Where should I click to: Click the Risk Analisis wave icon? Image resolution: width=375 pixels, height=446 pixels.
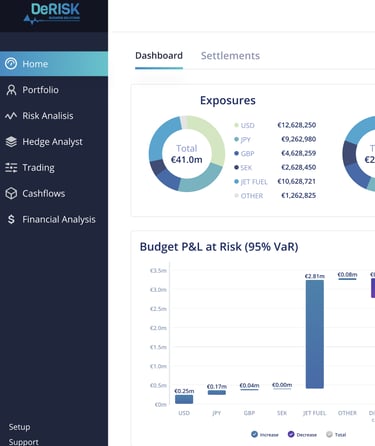coord(11,116)
